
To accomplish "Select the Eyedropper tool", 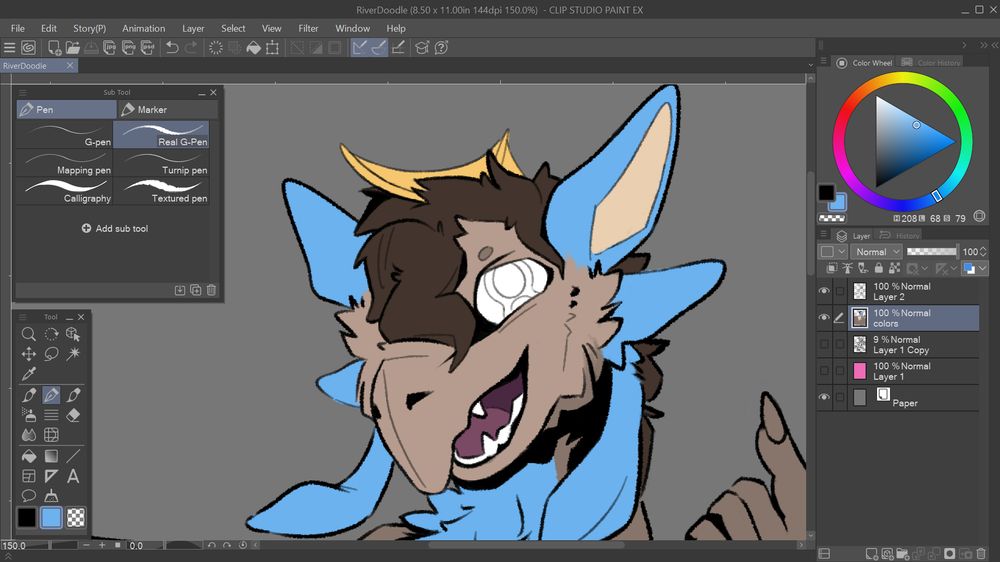I will tap(29, 374).
